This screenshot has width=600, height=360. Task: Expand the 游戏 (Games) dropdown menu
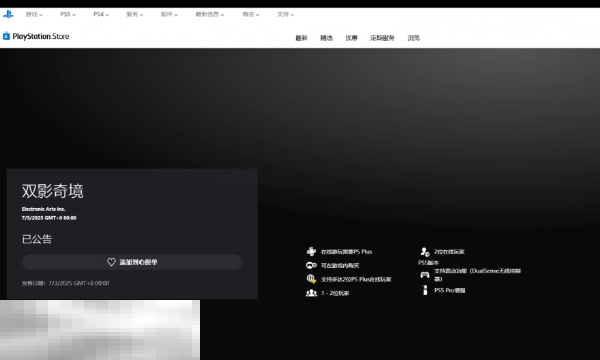(34, 15)
